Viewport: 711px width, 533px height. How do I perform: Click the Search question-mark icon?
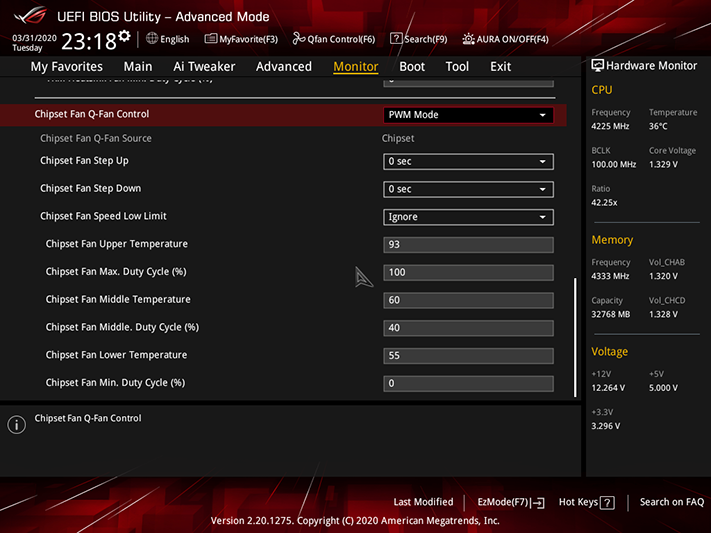click(x=396, y=39)
